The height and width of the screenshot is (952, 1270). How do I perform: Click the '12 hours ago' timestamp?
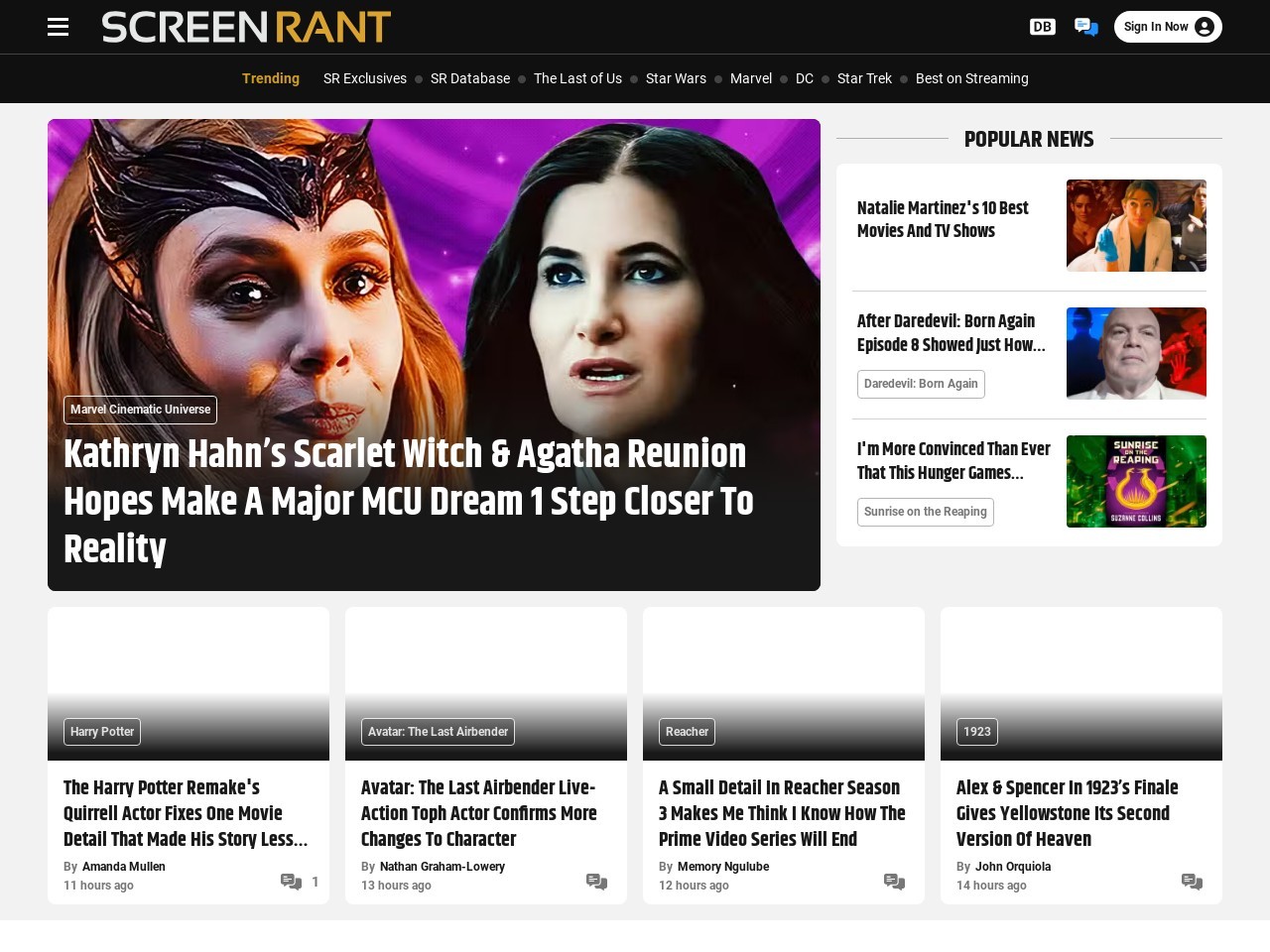[694, 886]
